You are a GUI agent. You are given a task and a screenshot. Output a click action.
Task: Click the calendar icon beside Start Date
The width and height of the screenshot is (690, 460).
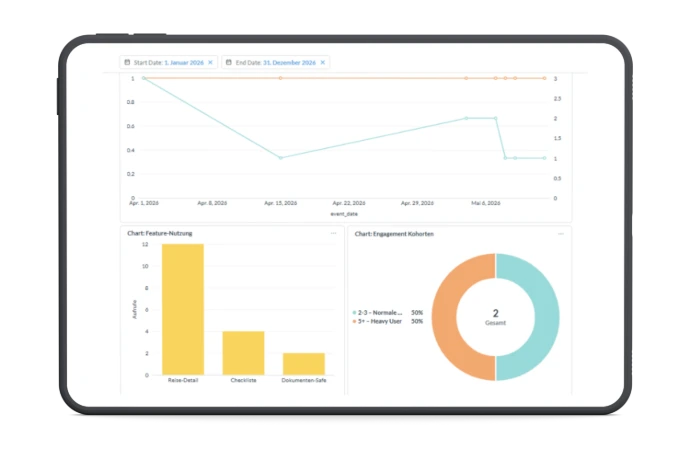127,63
